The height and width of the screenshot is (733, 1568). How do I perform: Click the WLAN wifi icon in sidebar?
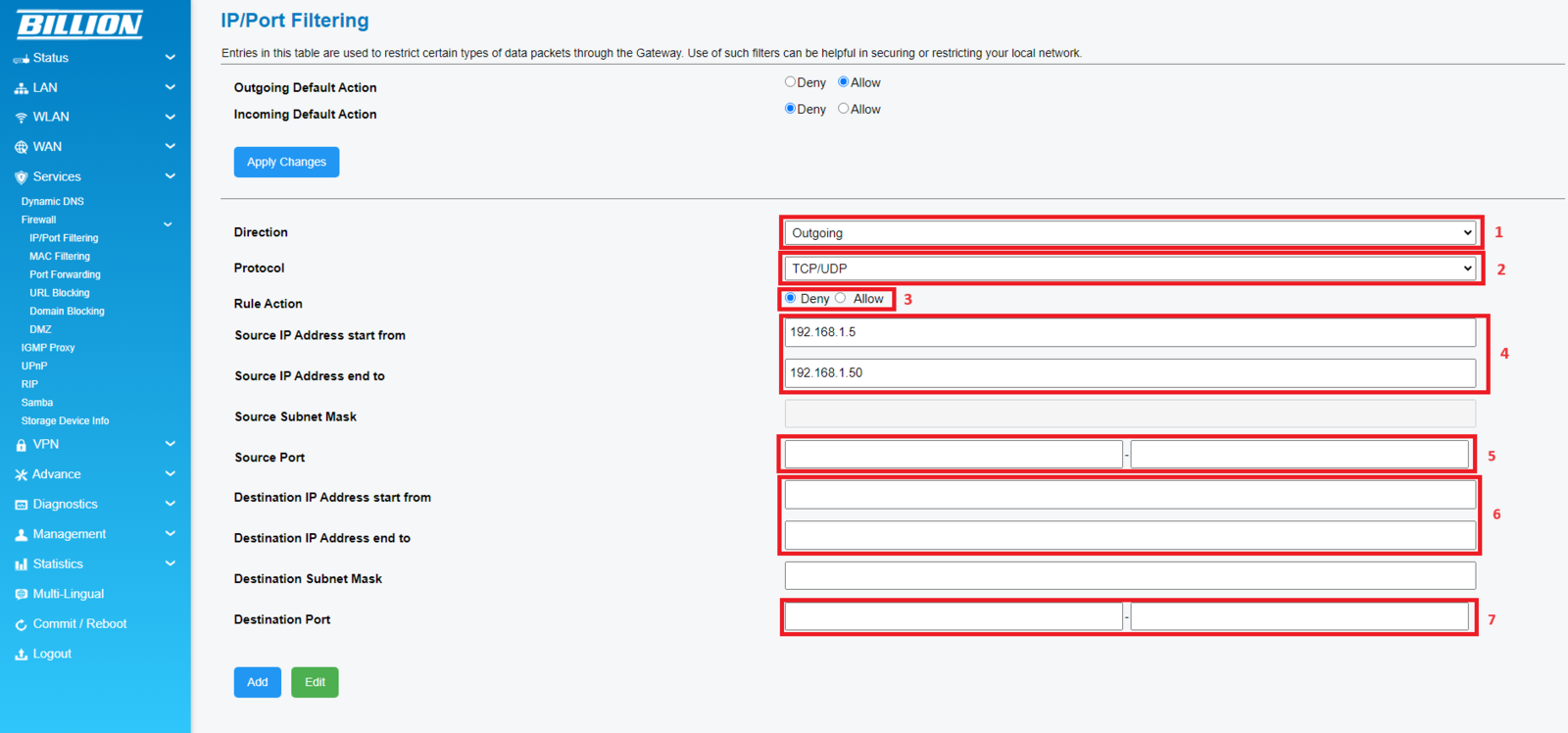tap(21, 118)
